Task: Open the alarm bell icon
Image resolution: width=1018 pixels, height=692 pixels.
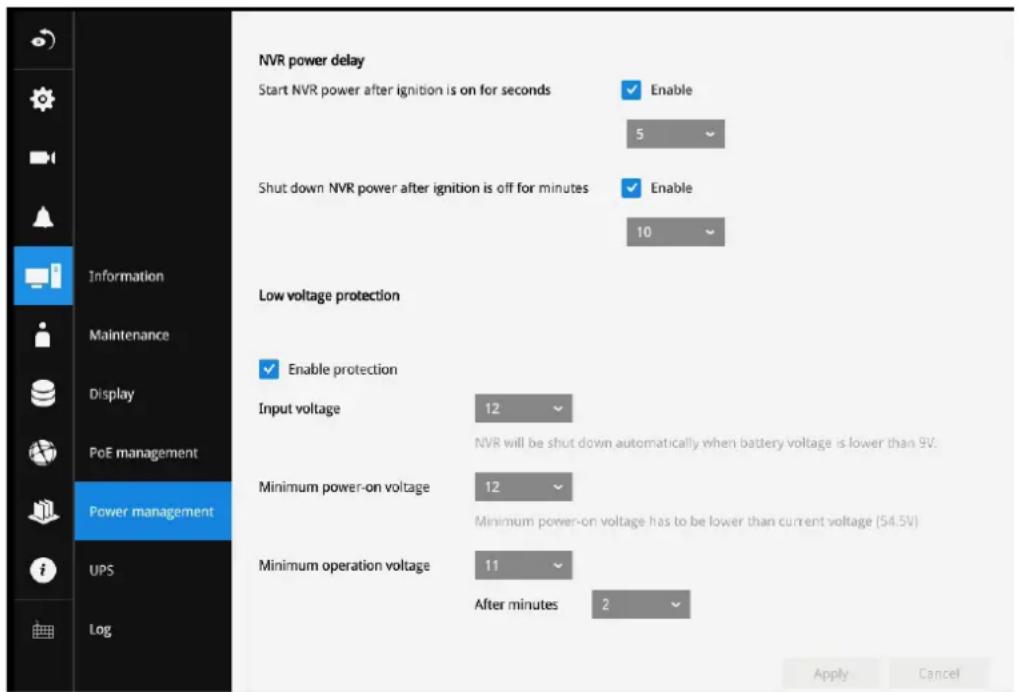Action: 43,217
